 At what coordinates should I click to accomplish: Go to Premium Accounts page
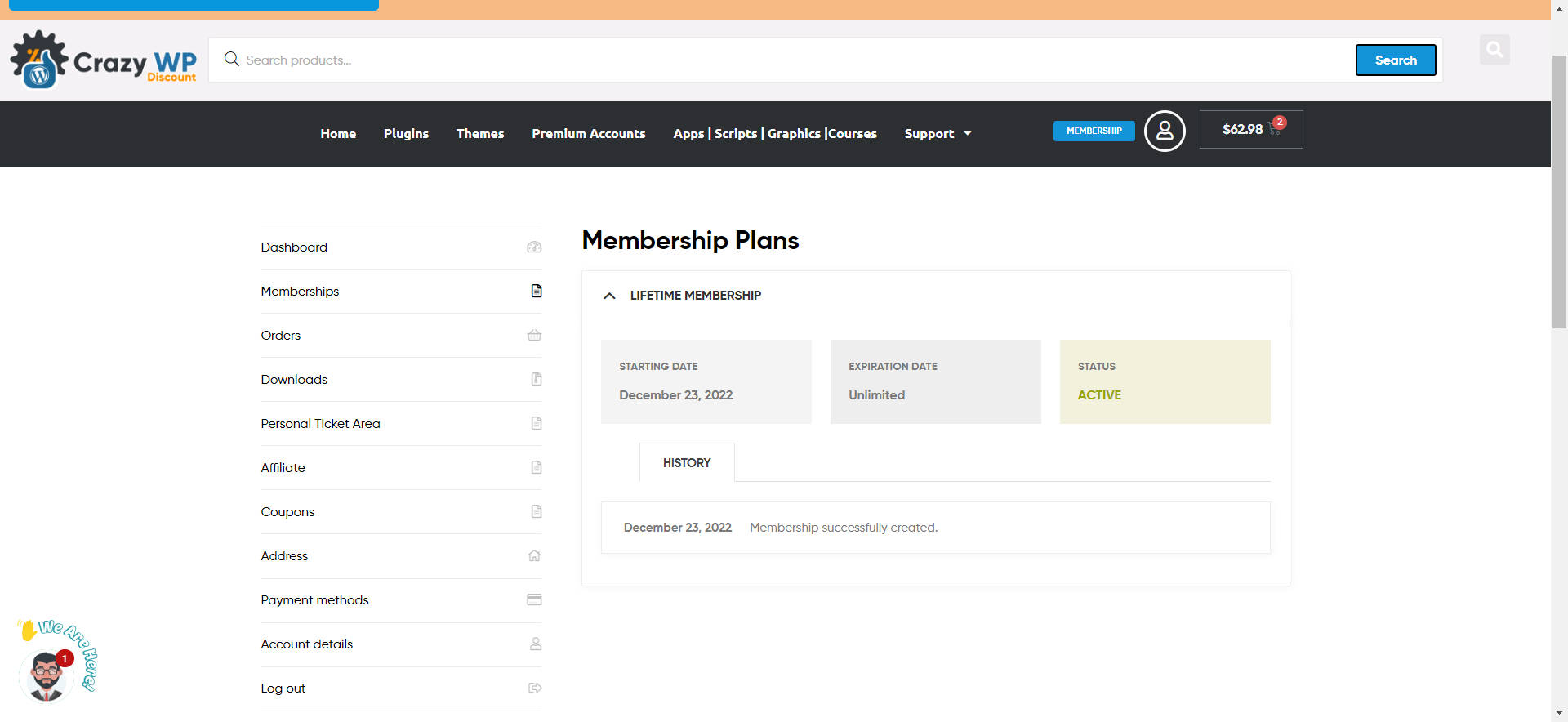pos(588,134)
